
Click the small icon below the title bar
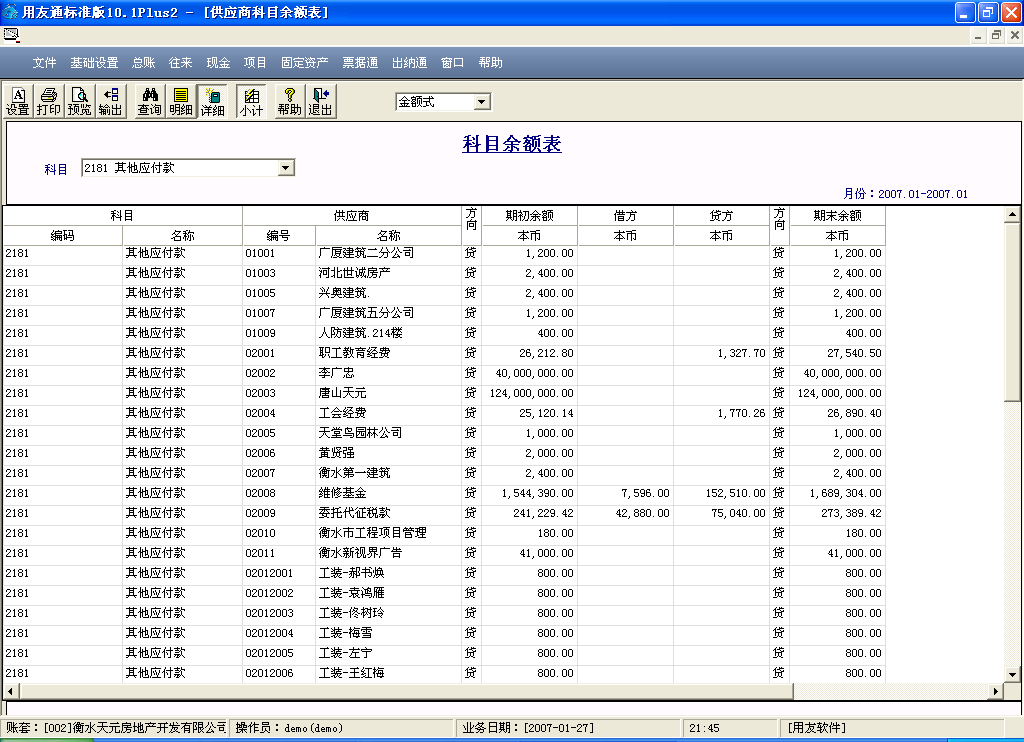click(11, 35)
